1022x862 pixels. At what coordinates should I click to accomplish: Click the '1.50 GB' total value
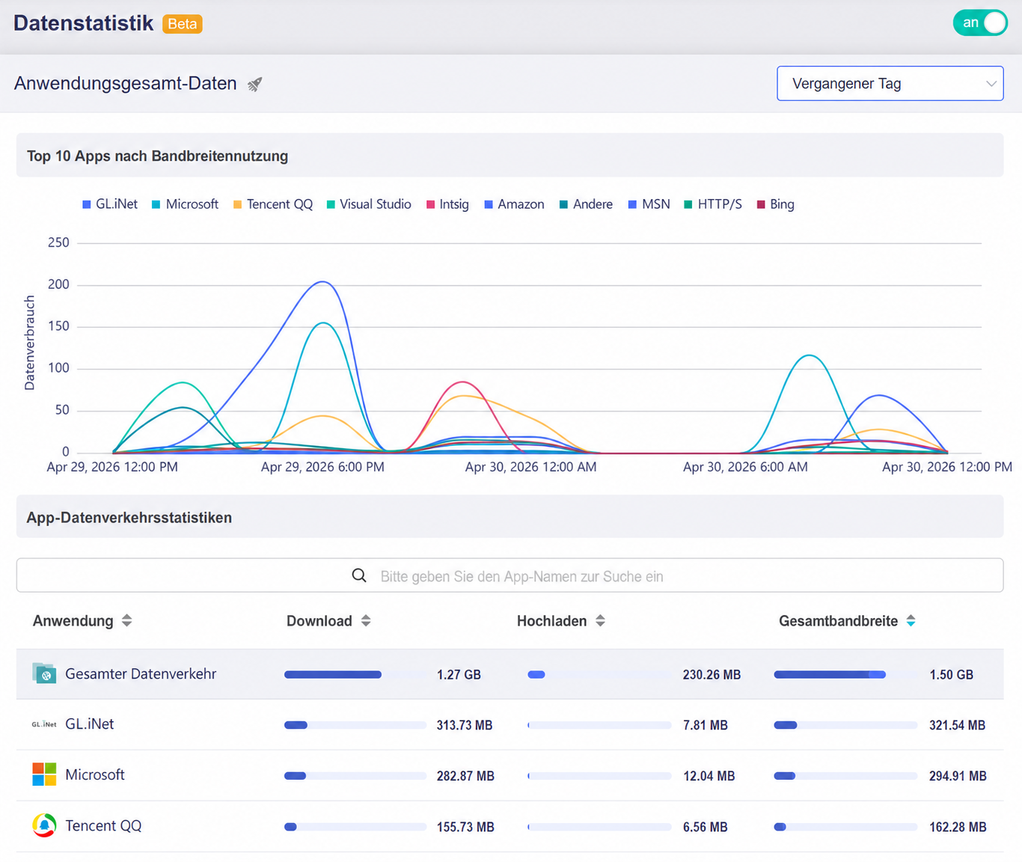coord(952,675)
